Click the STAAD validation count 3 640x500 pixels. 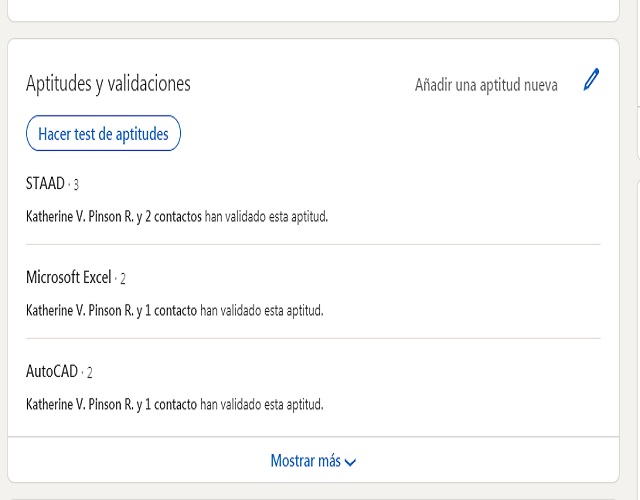[76, 185]
